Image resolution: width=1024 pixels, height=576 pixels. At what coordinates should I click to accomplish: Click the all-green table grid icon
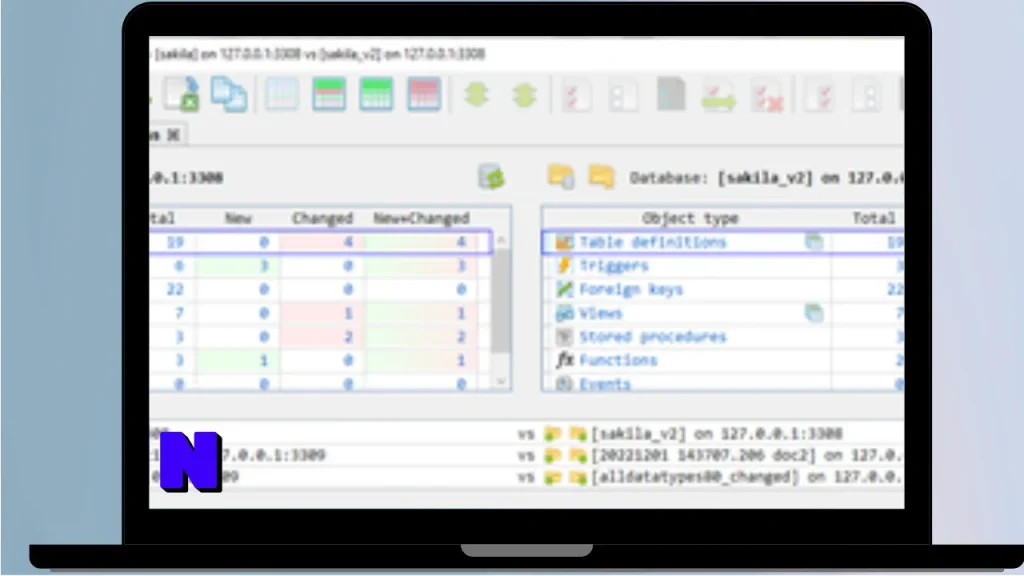click(x=376, y=94)
